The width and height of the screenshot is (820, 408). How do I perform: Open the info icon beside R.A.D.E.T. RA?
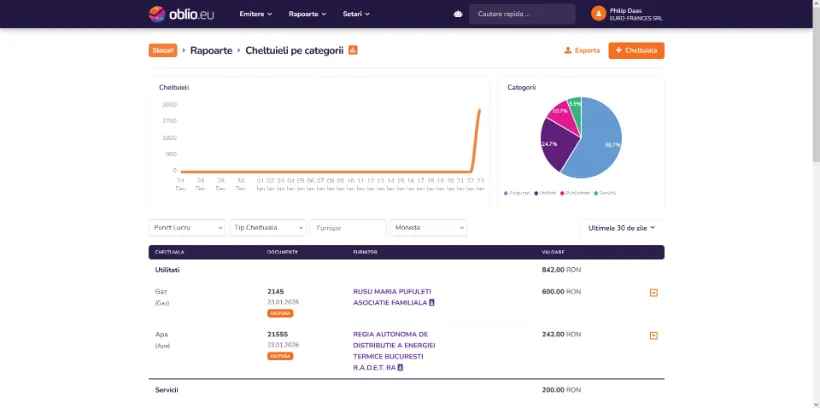tap(401, 367)
